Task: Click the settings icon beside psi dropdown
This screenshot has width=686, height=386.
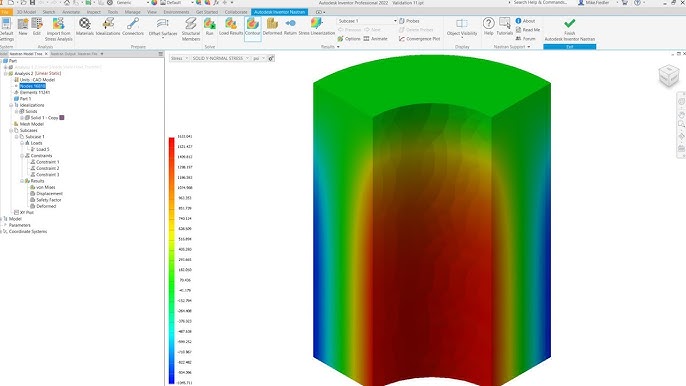Action: pos(271,58)
